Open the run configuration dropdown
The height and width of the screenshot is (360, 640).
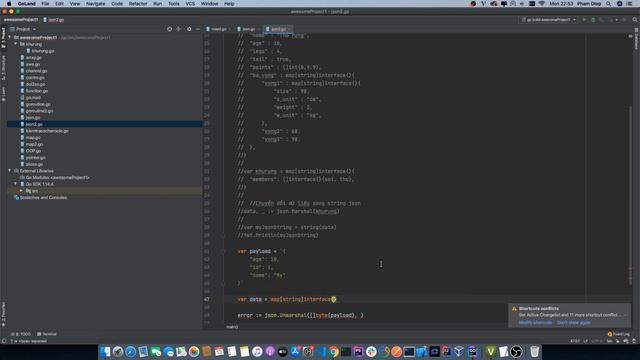click(x=548, y=20)
